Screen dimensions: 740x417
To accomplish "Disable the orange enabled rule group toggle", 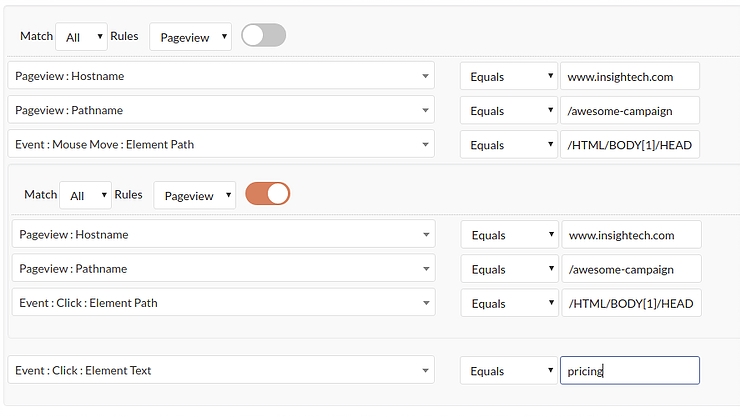I will (267, 194).
